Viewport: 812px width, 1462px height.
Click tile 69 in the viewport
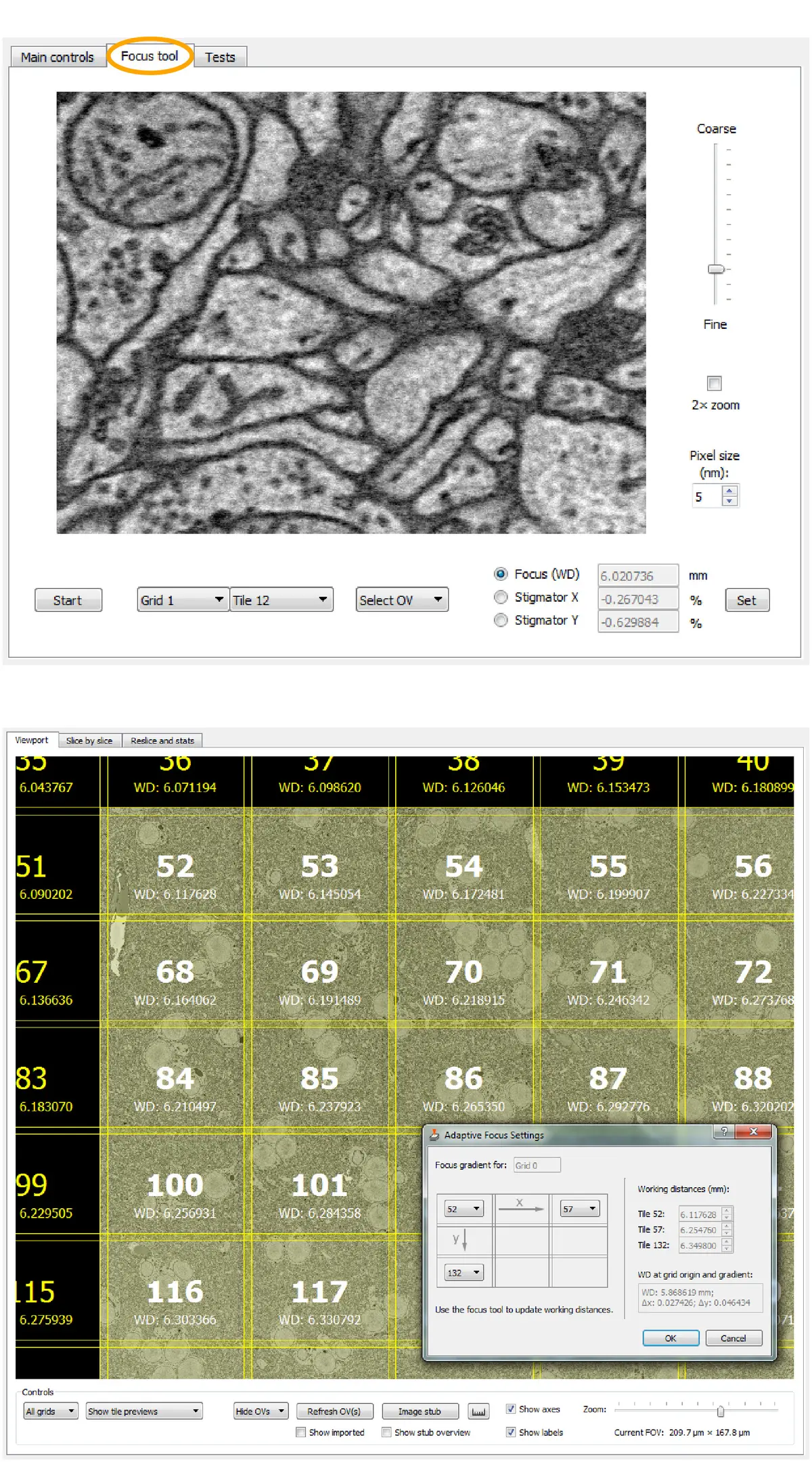tap(320, 972)
